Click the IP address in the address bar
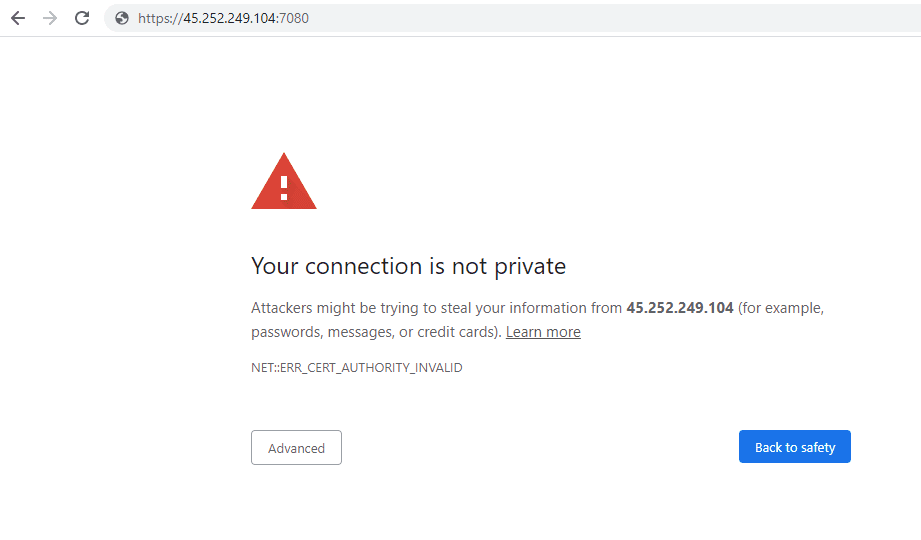Viewport: 921px width, 540px height. tap(229, 18)
